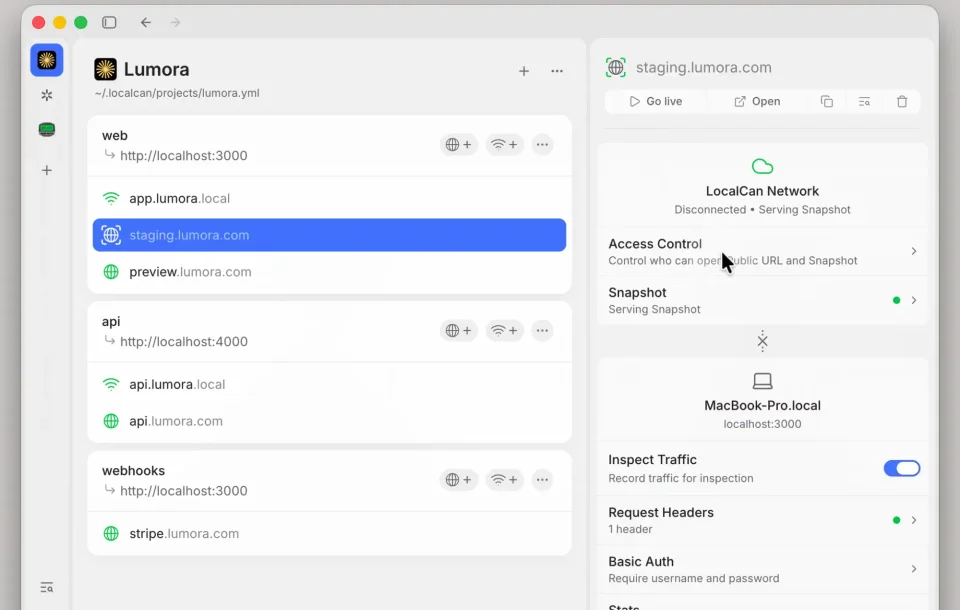Add a public URL to the webhooks service
The height and width of the screenshot is (610, 960).
(x=459, y=480)
